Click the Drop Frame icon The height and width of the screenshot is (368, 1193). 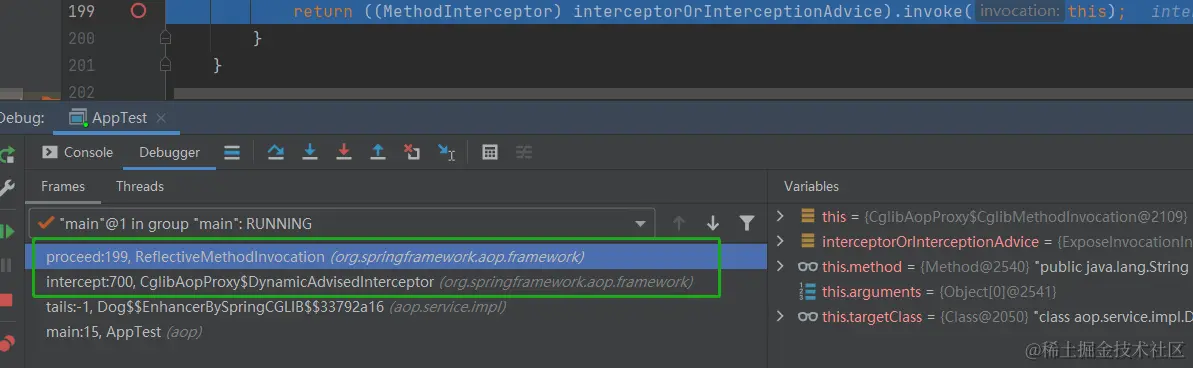pyautogui.click(x=412, y=153)
